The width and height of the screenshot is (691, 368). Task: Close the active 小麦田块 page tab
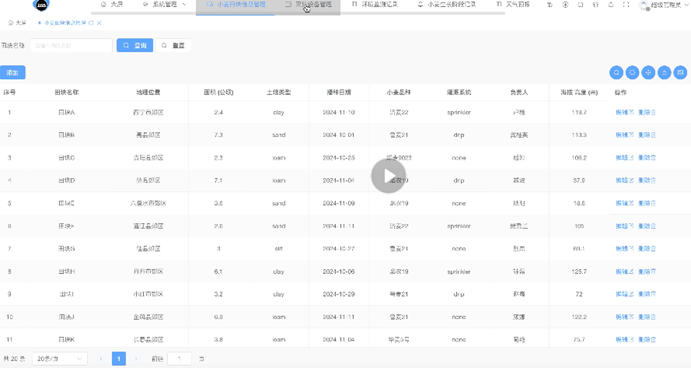click(99, 23)
